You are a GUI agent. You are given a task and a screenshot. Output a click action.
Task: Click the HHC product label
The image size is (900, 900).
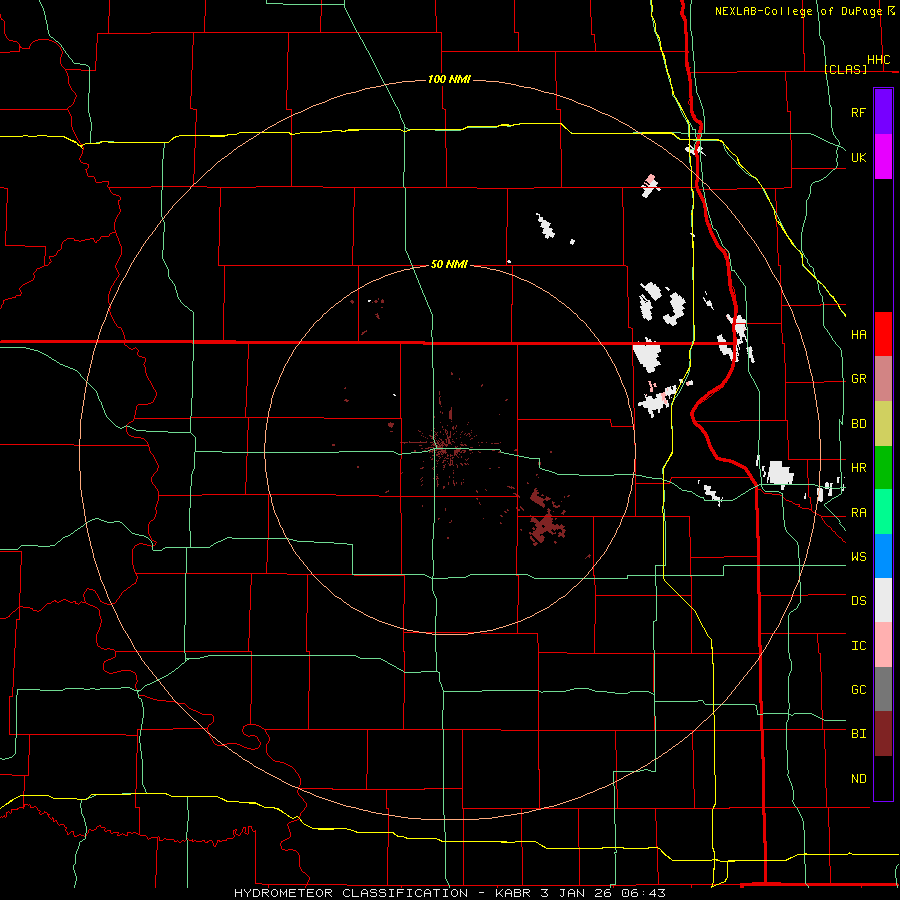tap(879, 60)
